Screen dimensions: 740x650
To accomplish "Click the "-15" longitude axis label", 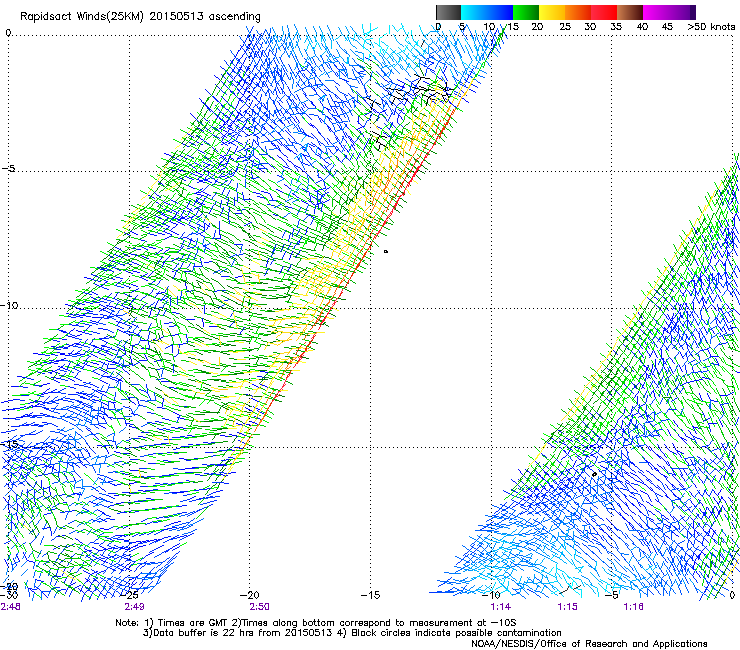I will [x=370, y=595].
